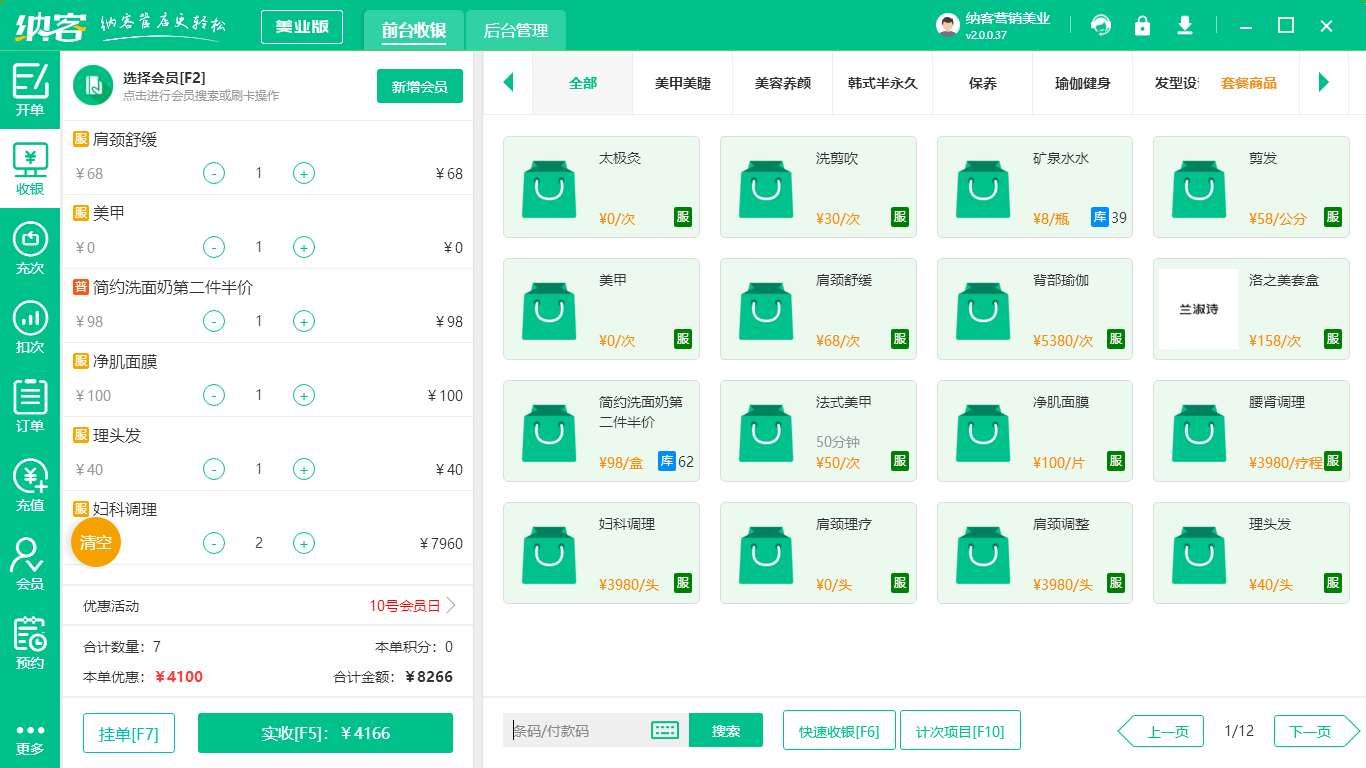Image resolution: width=1366 pixels, height=768 pixels.
Task: Increase quantity of 净肌面膜 in cart
Action: pos(304,395)
